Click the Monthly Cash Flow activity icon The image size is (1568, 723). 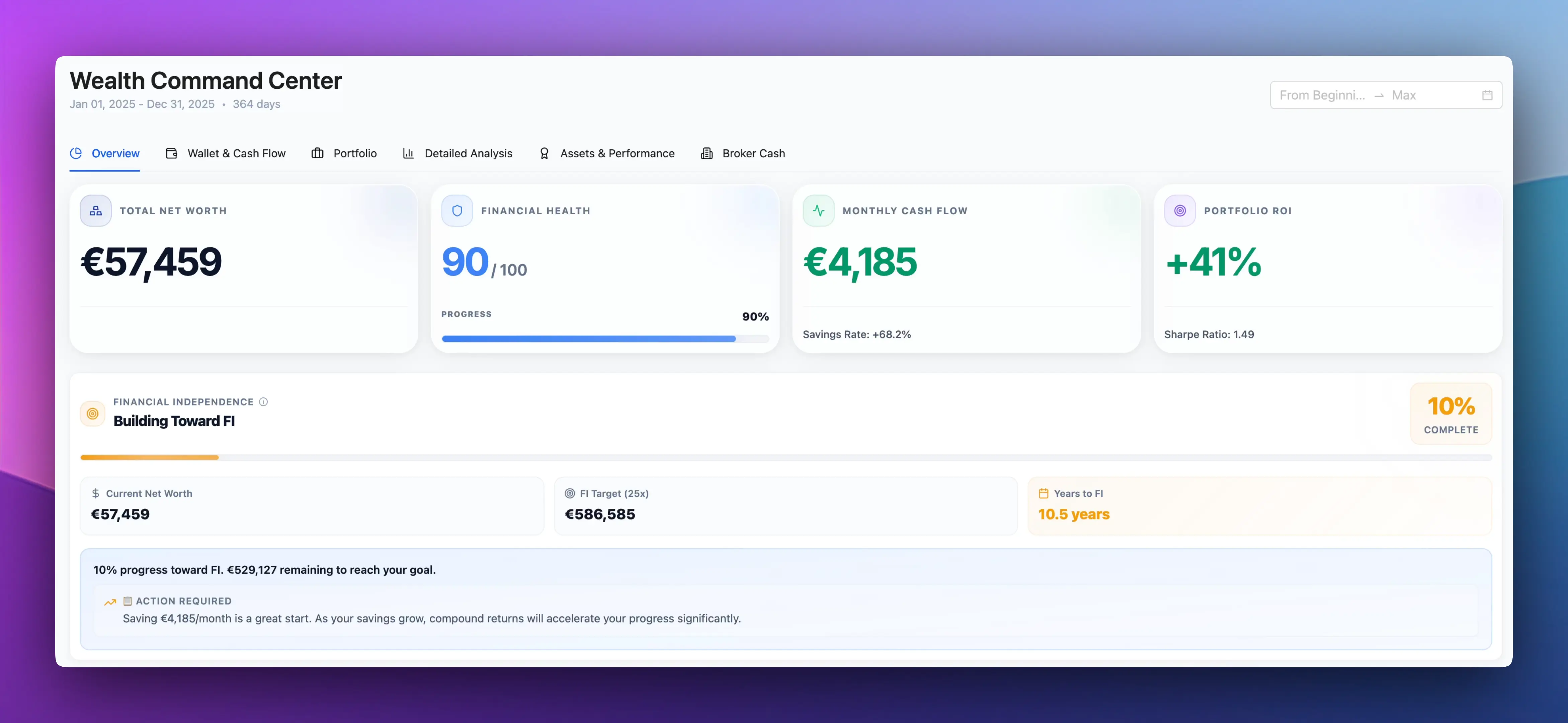(x=819, y=211)
